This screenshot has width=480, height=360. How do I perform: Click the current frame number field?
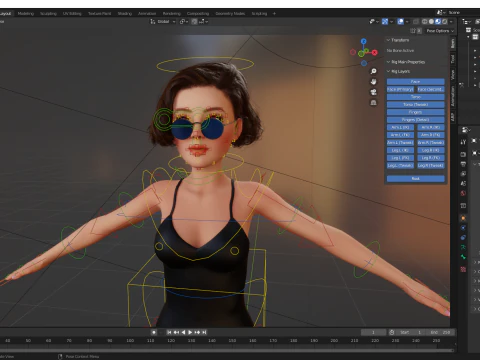(x=373, y=332)
